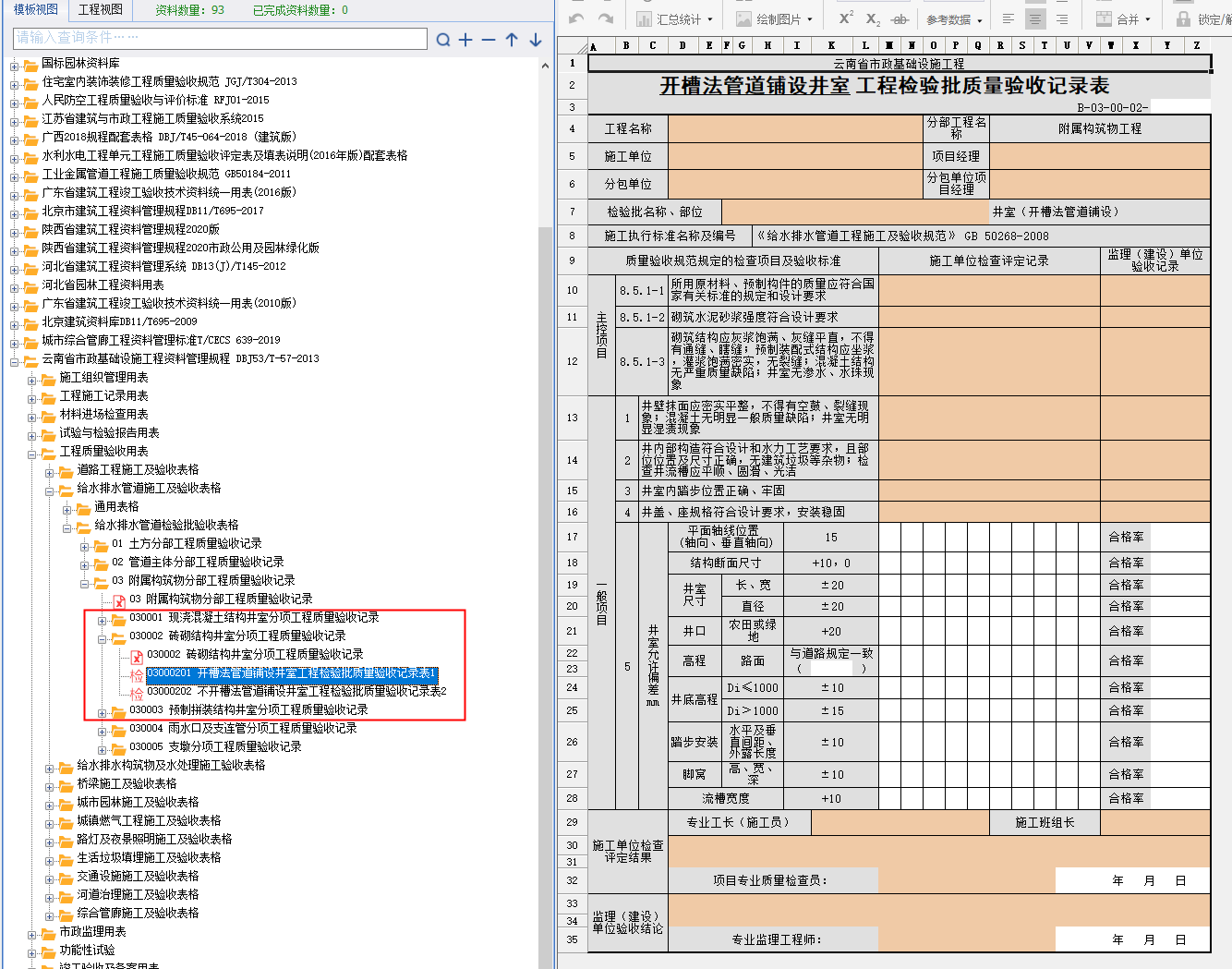This screenshot has width=1232, height=969.
Task: Click the 工程名称 orange input cell
Action: (x=796, y=128)
